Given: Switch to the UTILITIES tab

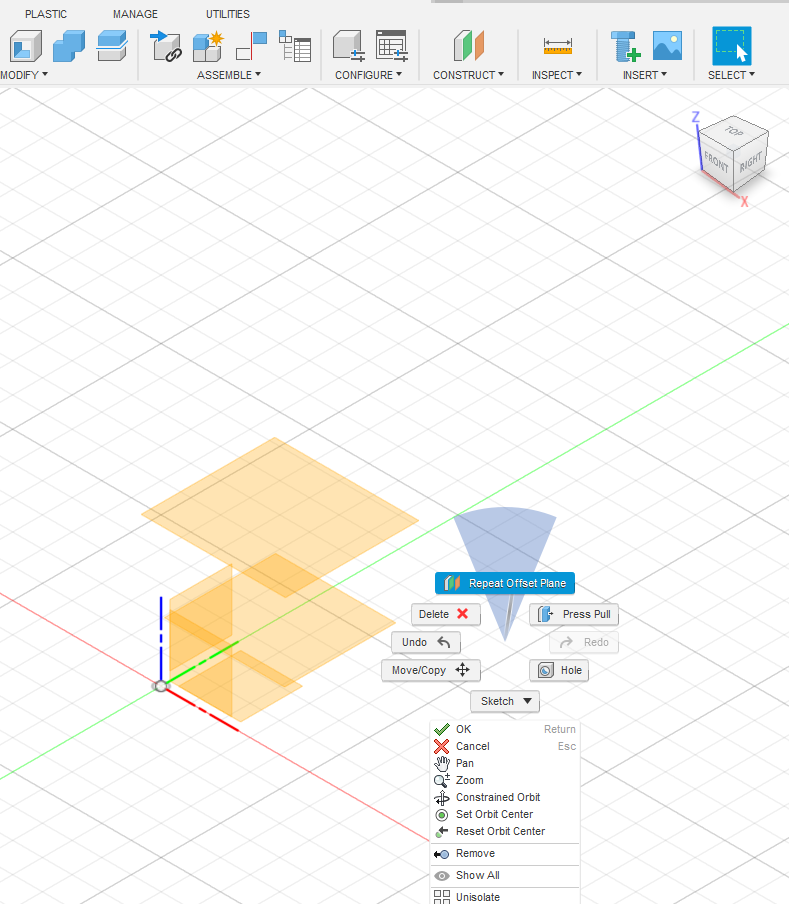Looking at the screenshot, I should pos(228,14).
